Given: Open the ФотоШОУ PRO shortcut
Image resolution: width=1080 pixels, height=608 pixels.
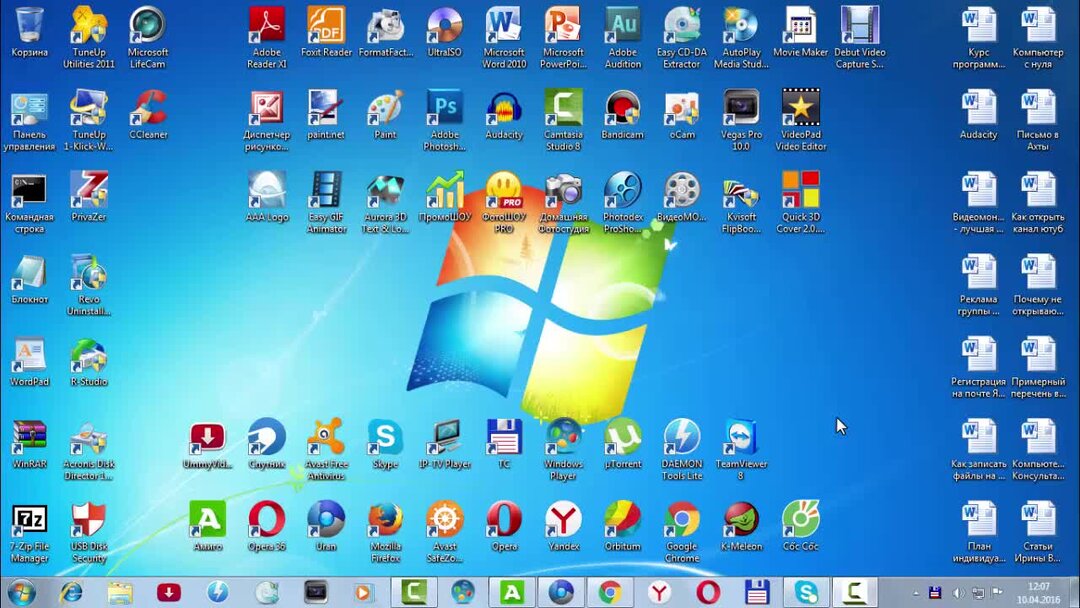Looking at the screenshot, I should [x=504, y=203].
